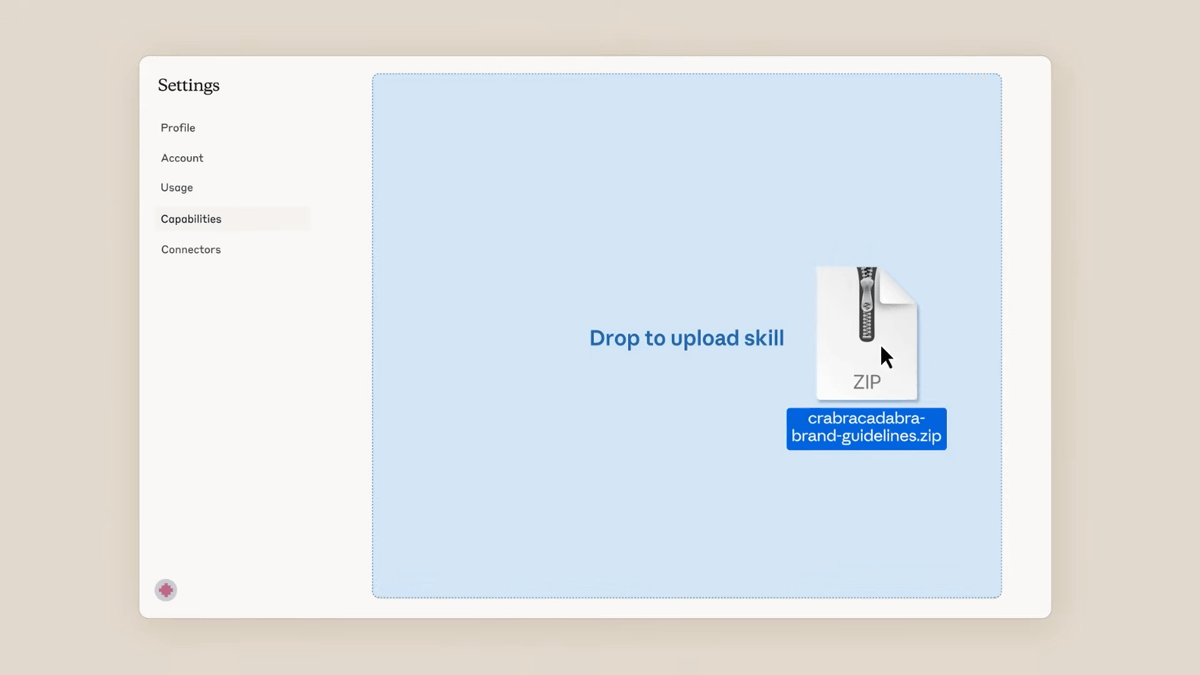This screenshot has height=675, width=1200.
Task: Click the crabracadabra-brand-guidelines.zip filename label
Action: [866, 428]
